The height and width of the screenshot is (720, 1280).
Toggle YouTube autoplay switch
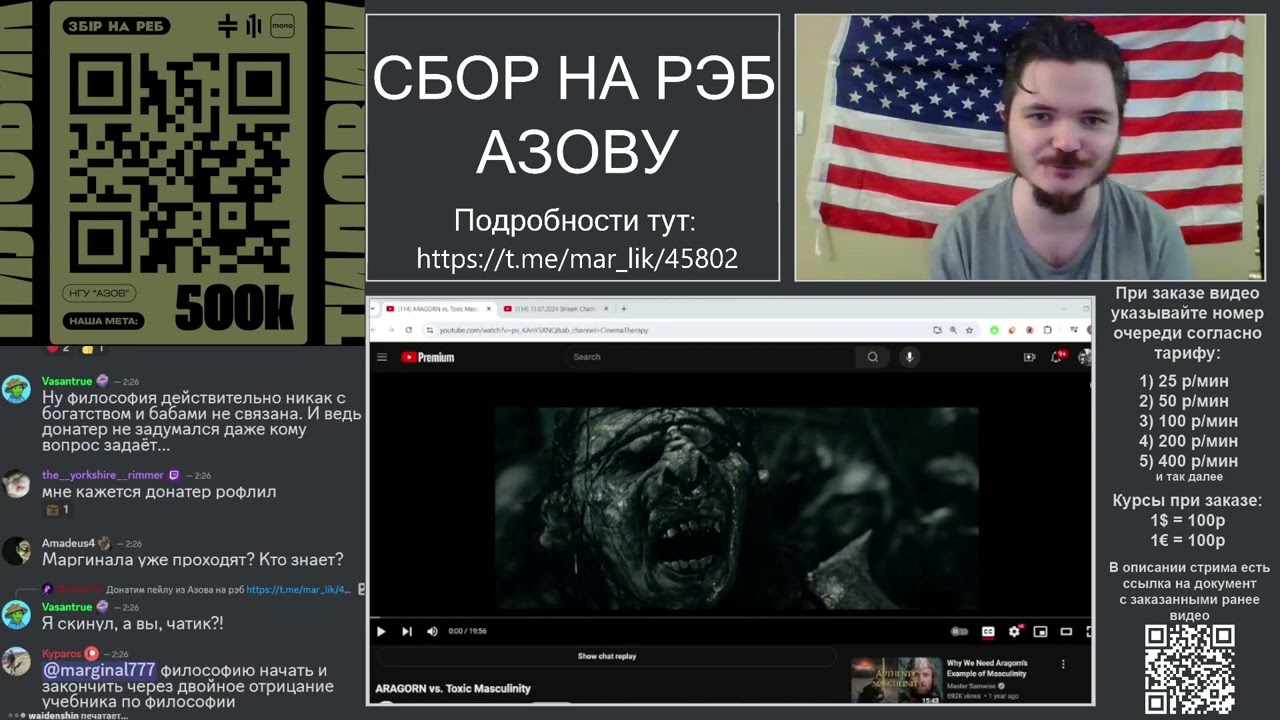pos(959,631)
